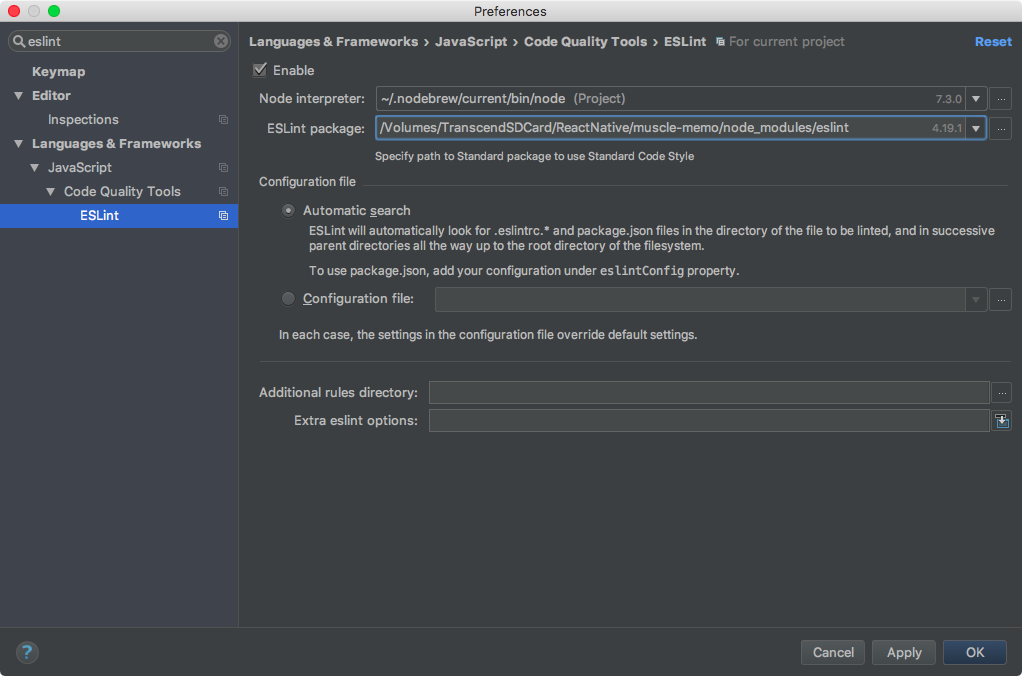The height and width of the screenshot is (676, 1022).
Task: Click the For current project icon
Action: pos(720,42)
